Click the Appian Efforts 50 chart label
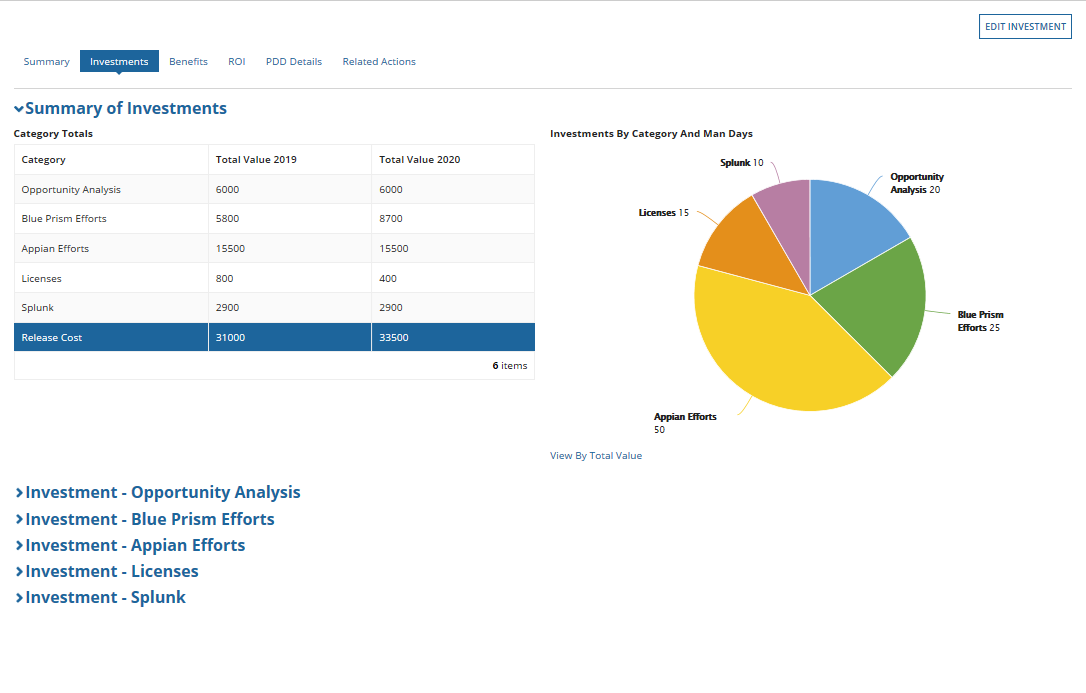This screenshot has height=693, width=1086. [685, 423]
